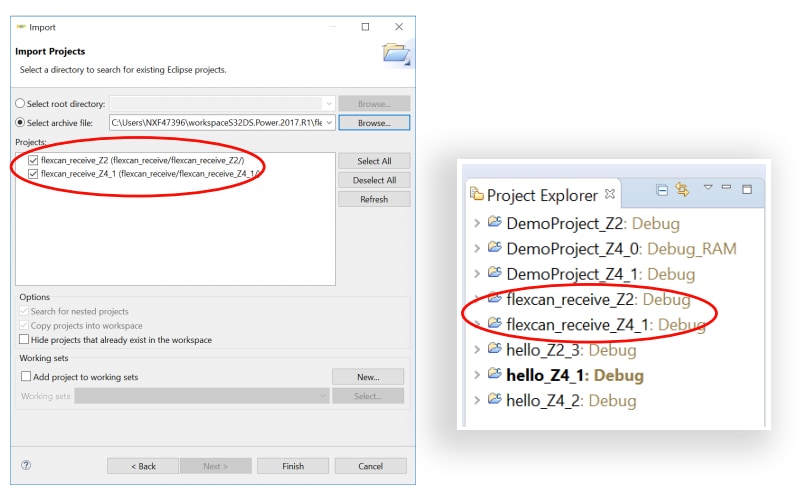Open the archive file path dropdown

[328, 123]
